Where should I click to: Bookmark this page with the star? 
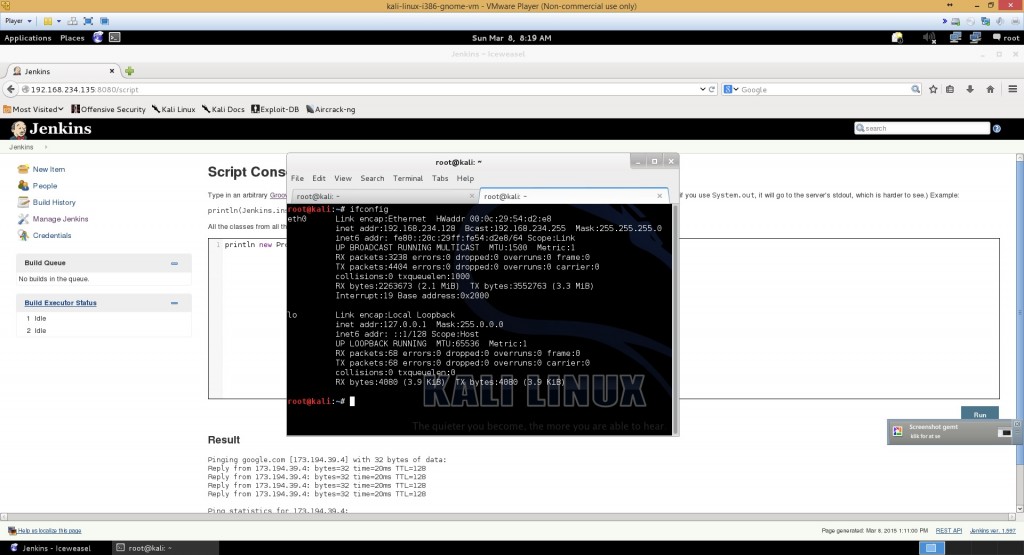pyautogui.click(x=933, y=89)
